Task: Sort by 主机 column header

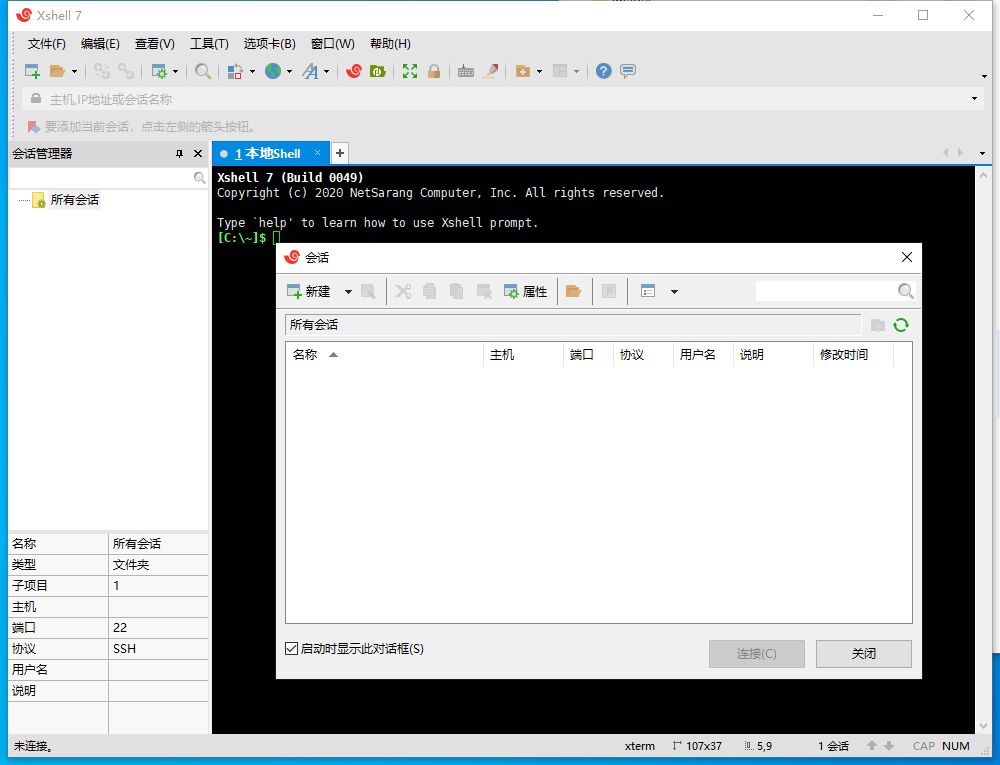Action: click(523, 354)
